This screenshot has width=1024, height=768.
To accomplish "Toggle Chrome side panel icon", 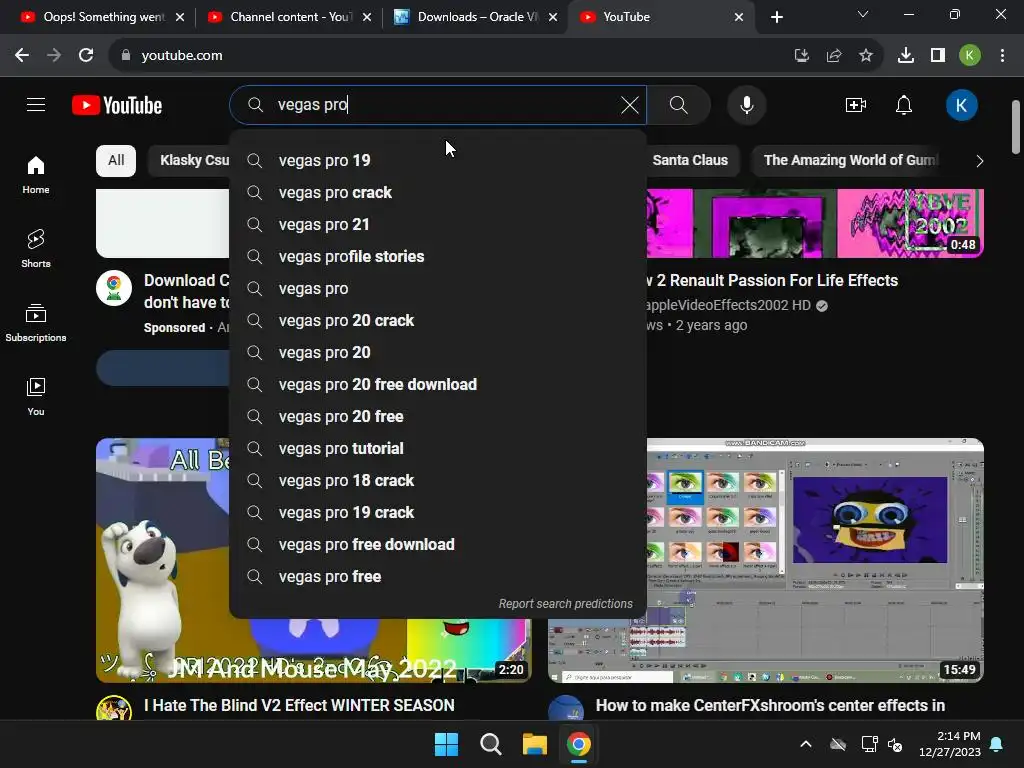I will (x=938, y=56).
